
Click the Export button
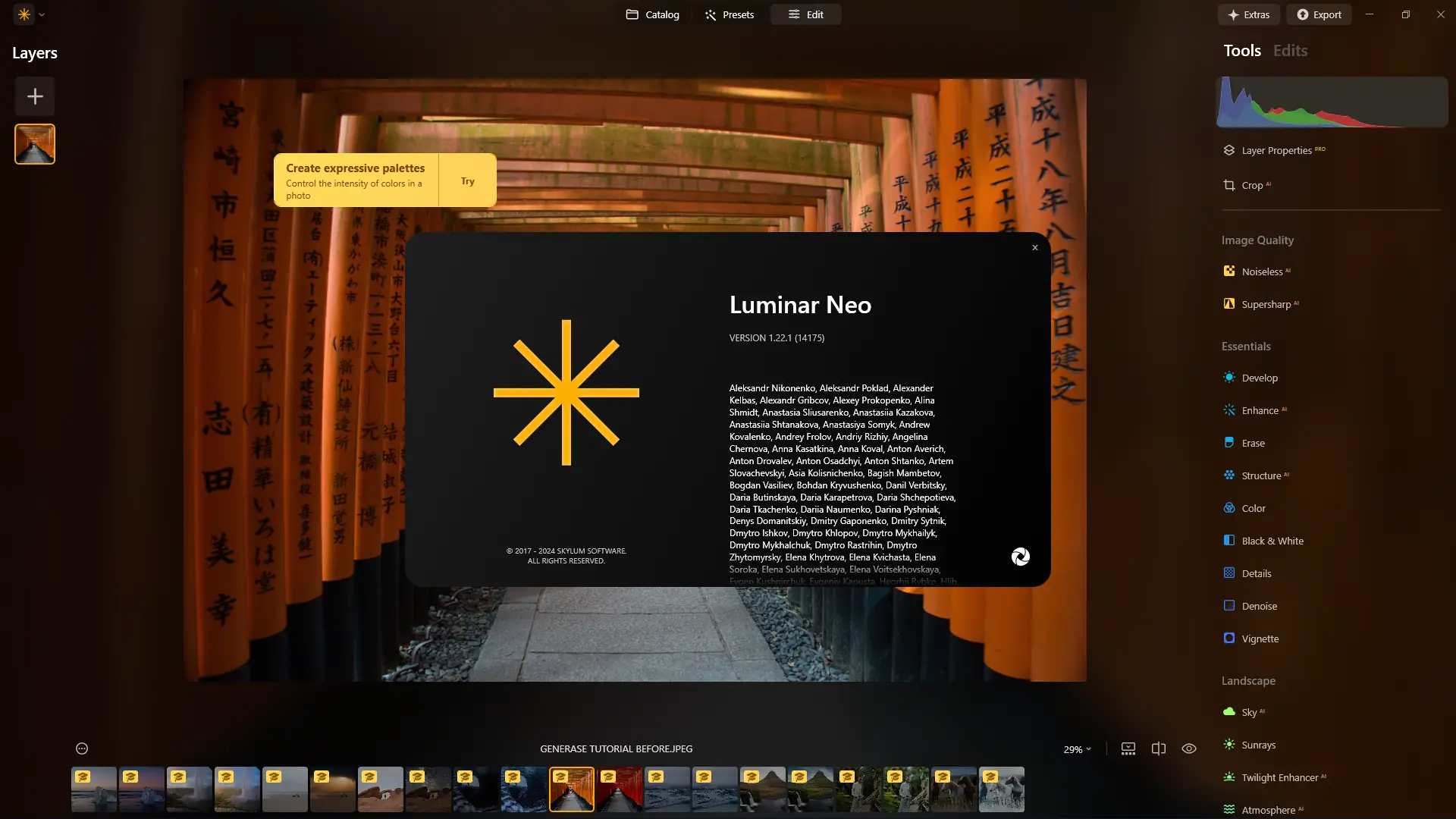(1319, 14)
